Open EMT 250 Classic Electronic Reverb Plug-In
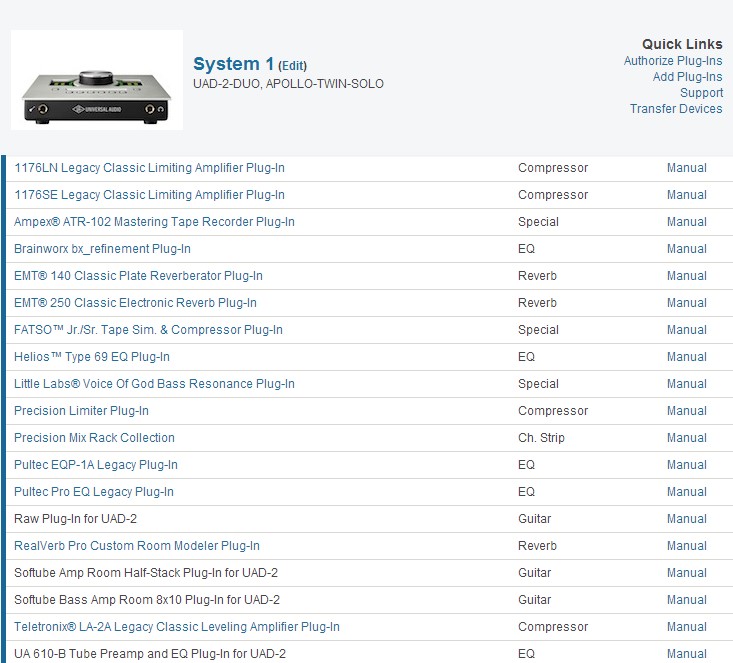733x663 pixels. 136,303
